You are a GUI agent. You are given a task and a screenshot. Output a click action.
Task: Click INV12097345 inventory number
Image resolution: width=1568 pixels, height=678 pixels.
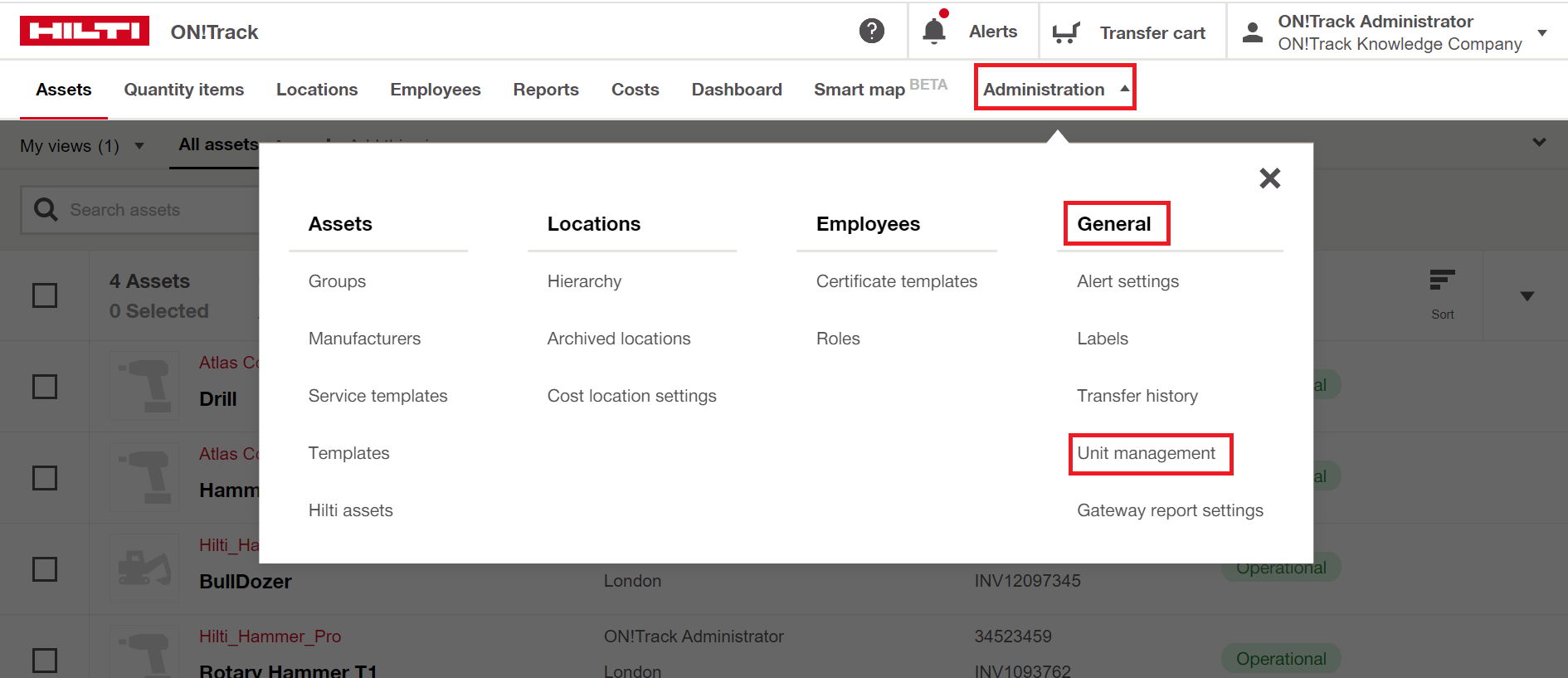pyautogui.click(x=1027, y=581)
